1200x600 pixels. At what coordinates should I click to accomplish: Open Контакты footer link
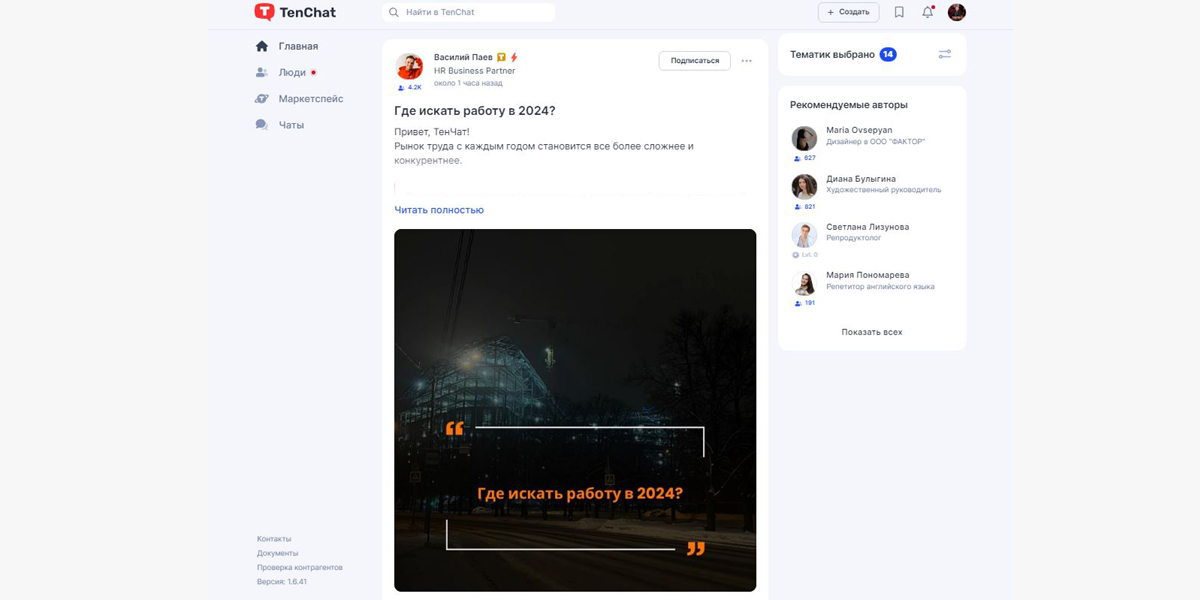tap(274, 539)
